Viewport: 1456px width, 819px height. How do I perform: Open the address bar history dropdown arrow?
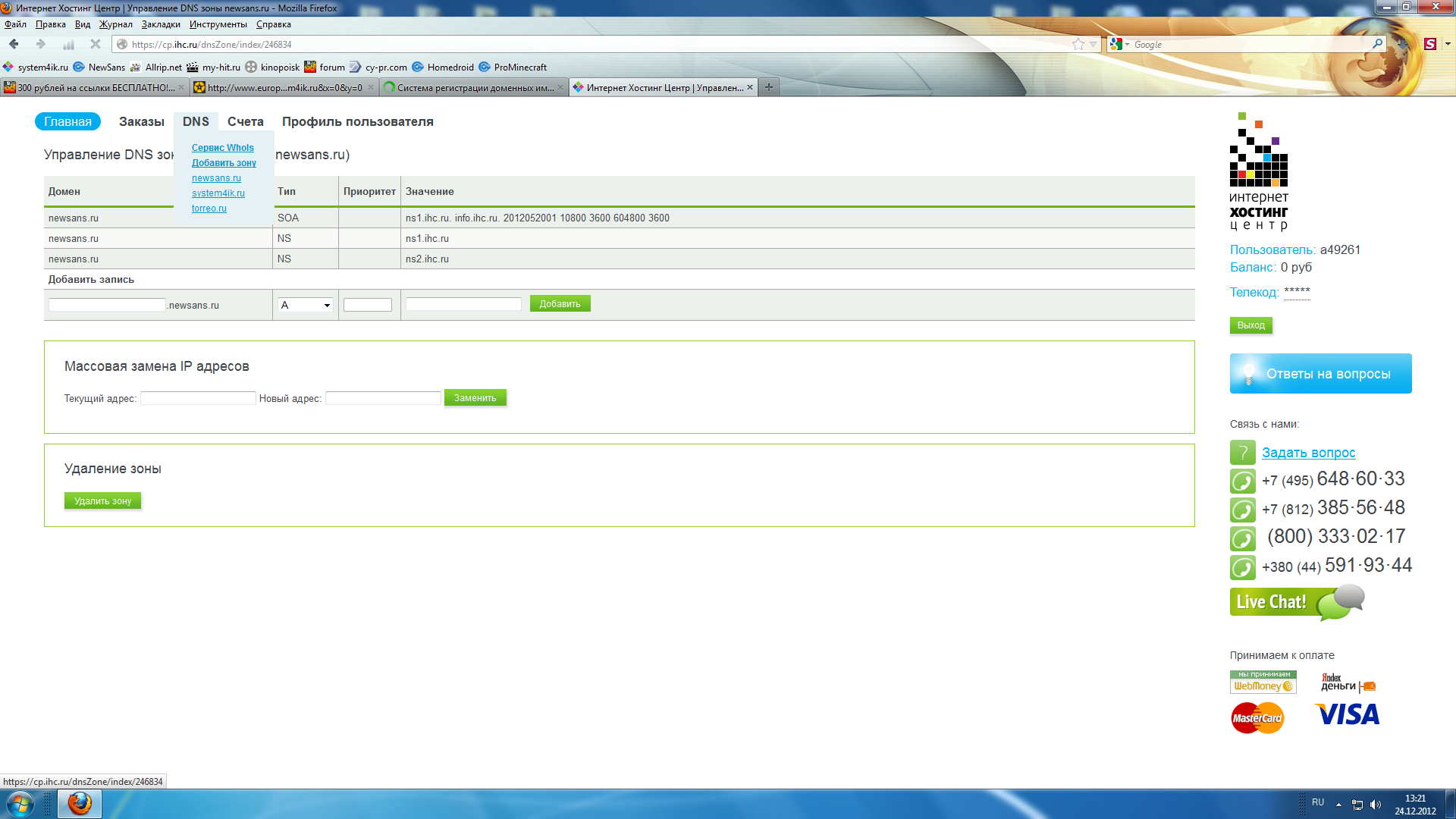1093,45
